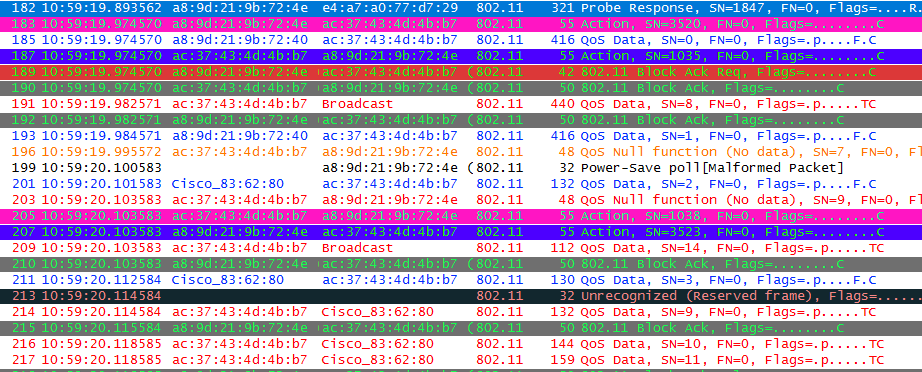Select packet 217 QoS Data SN=11 row
The width and height of the screenshot is (922, 372).
click(461, 359)
